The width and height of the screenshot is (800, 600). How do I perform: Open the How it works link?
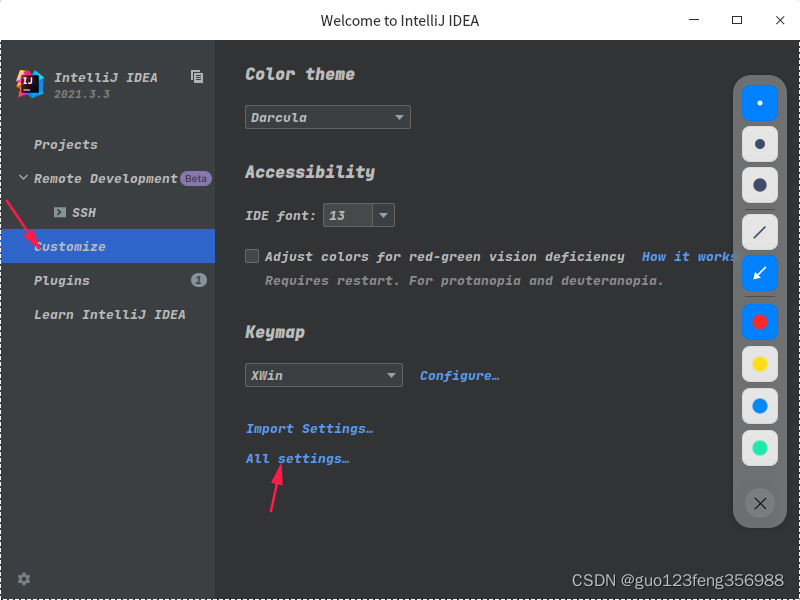pyautogui.click(x=688, y=257)
